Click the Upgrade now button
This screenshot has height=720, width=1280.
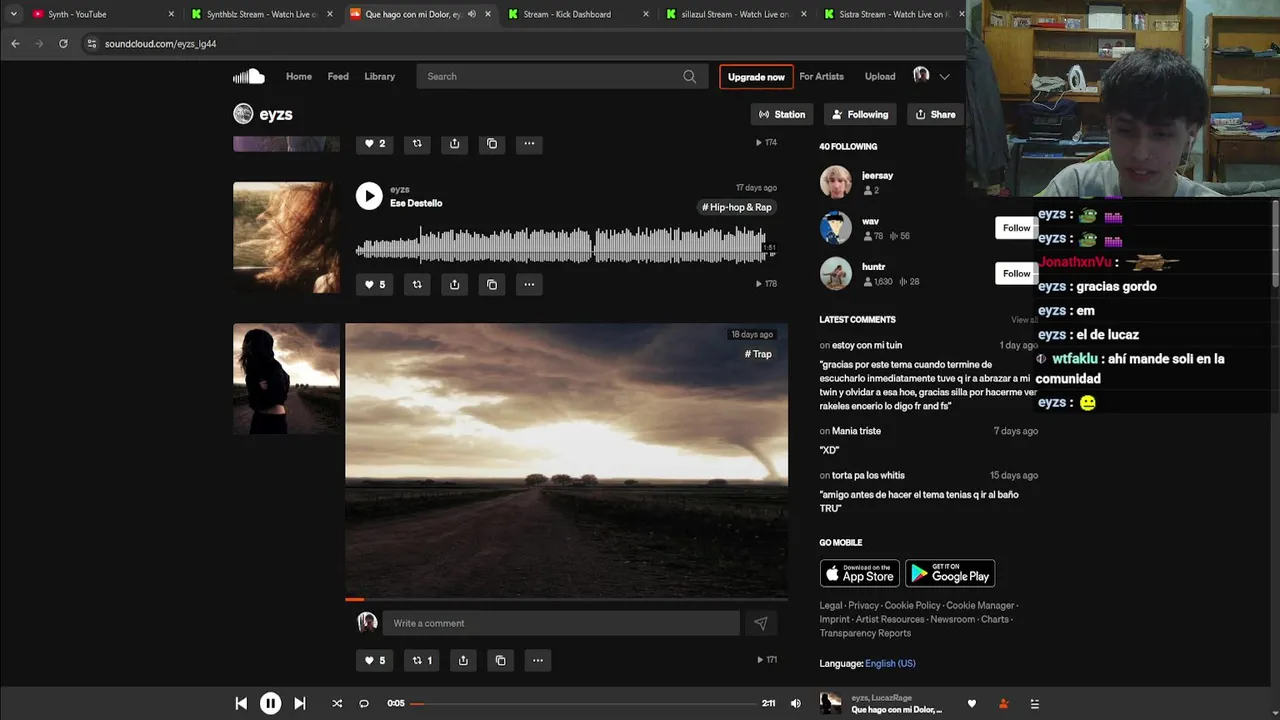[x=756, y=77]
